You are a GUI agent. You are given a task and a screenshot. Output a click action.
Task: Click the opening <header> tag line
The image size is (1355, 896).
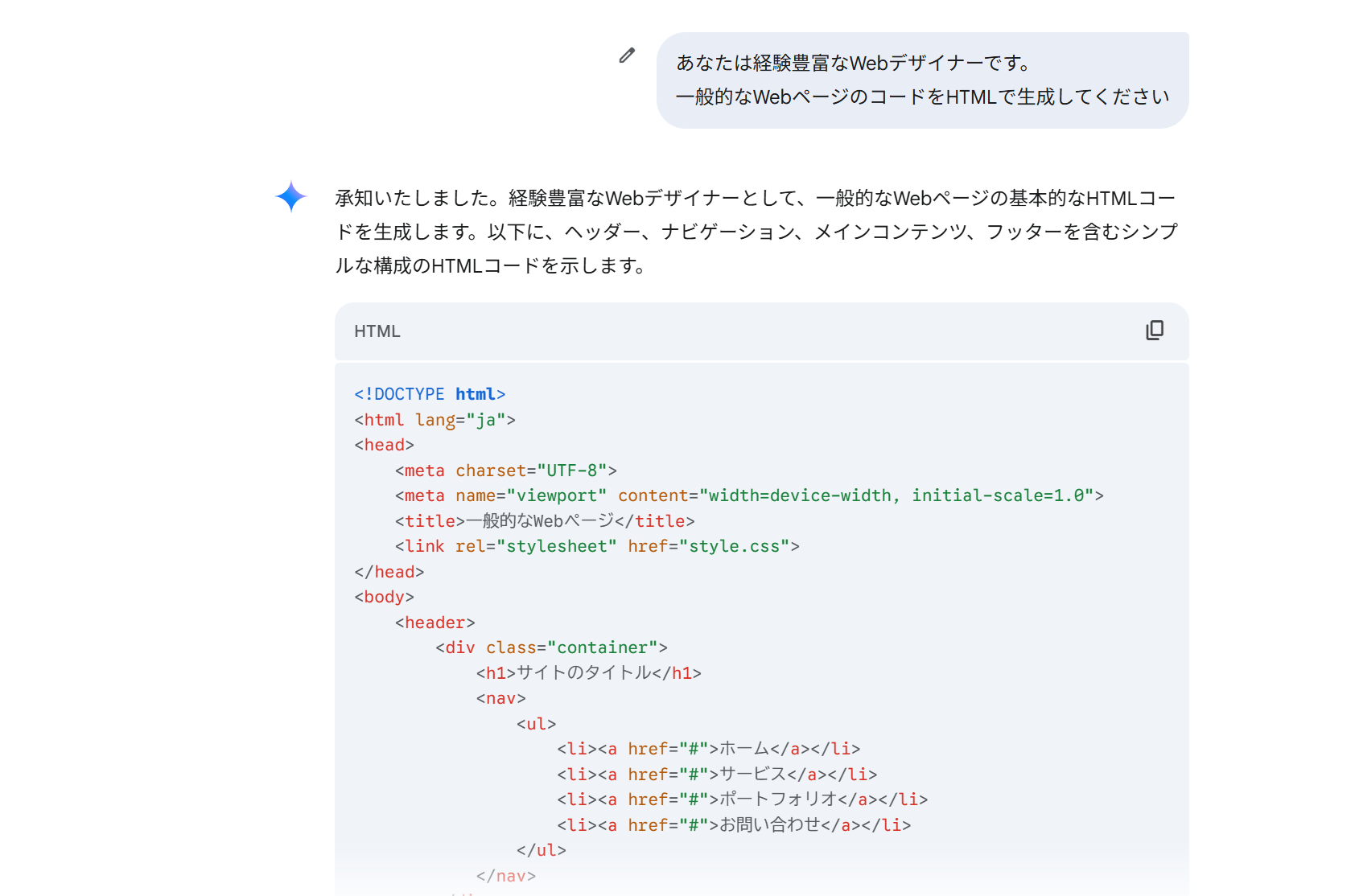(435, 623)
